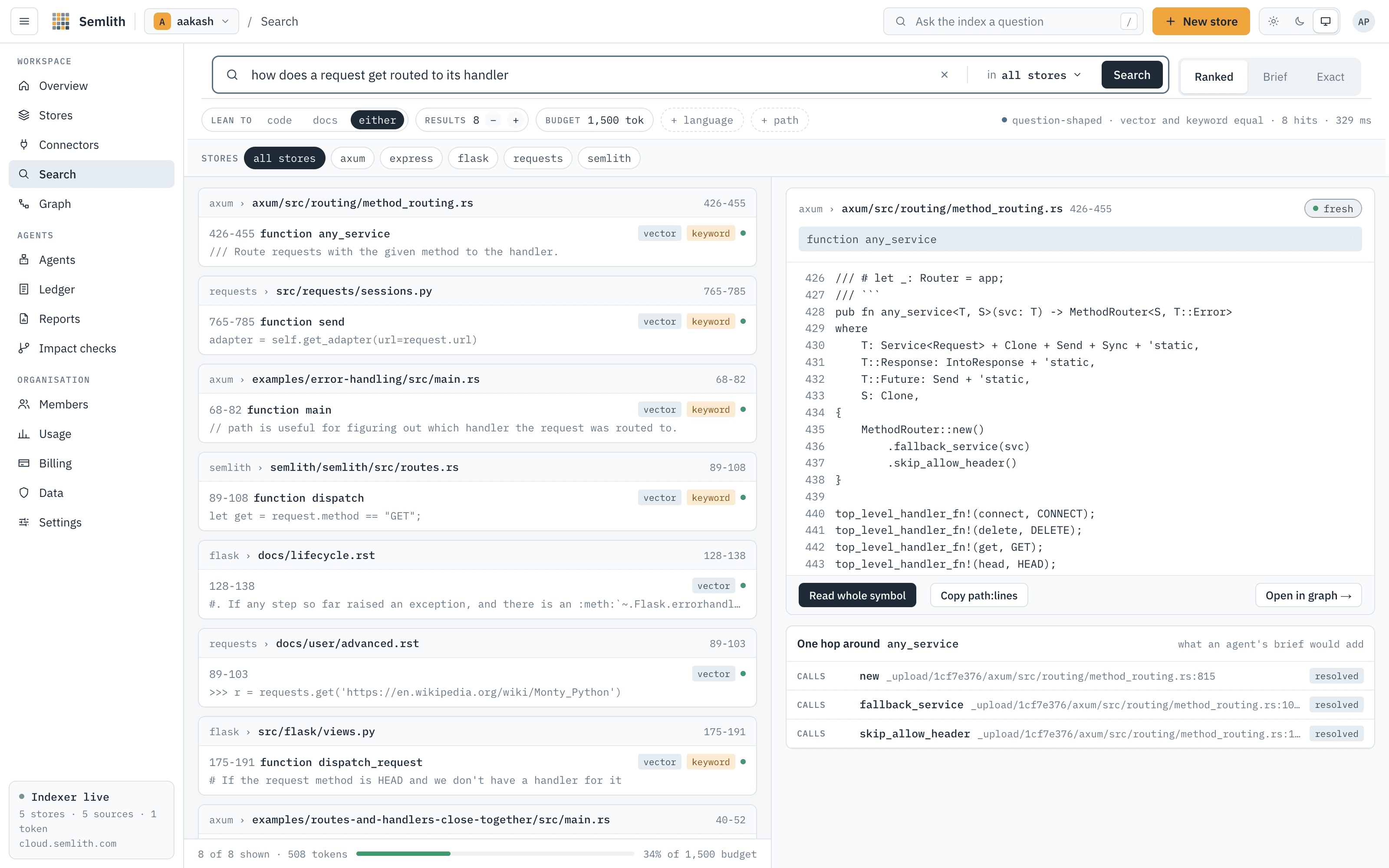Filter stores by flask chip

(x=473, y=158)
